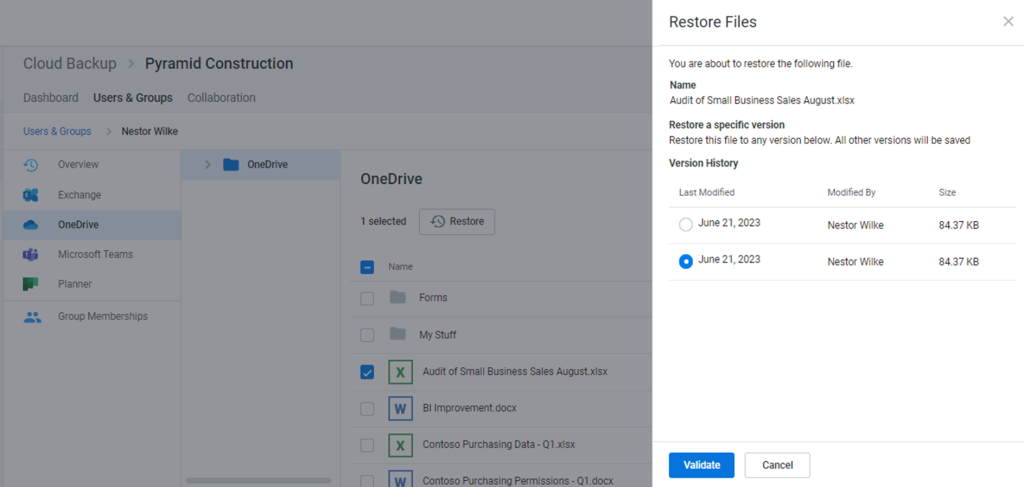The width and height of the screenshot is (1024, 487).
Task: Click Contoso Purchasing Permissions - Q1.docx file name
Action: tap(518, 481)
